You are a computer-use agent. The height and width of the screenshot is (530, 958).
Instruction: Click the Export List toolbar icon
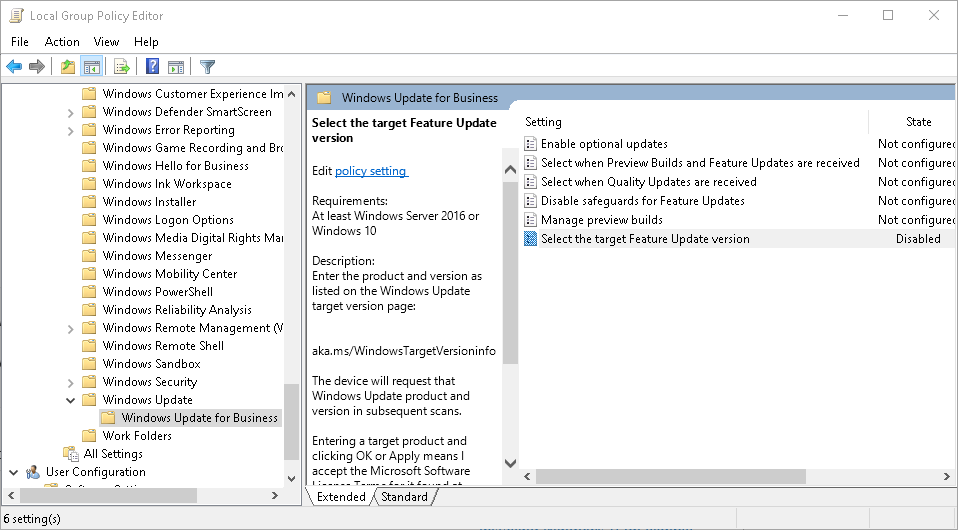(x=122, y=67)
